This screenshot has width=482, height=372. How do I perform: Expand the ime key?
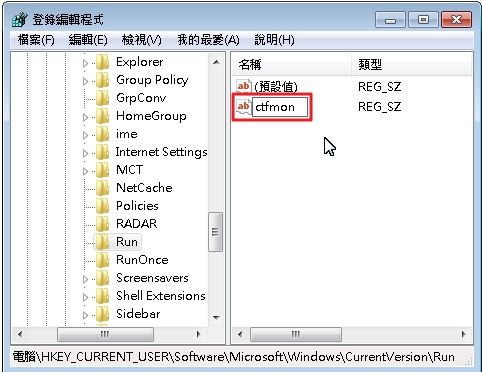tap(85, 135)
